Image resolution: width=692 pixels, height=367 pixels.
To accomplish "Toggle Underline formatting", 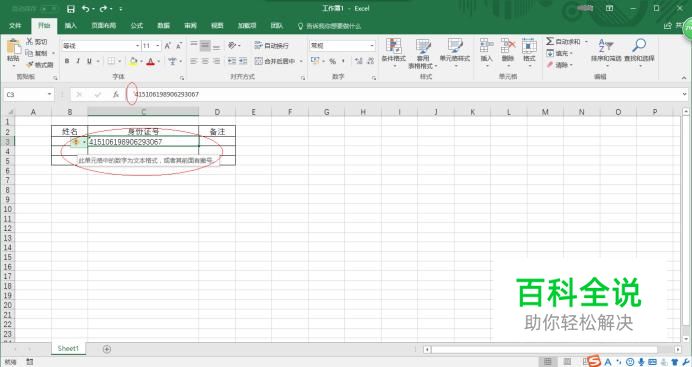I will [89, 61].
